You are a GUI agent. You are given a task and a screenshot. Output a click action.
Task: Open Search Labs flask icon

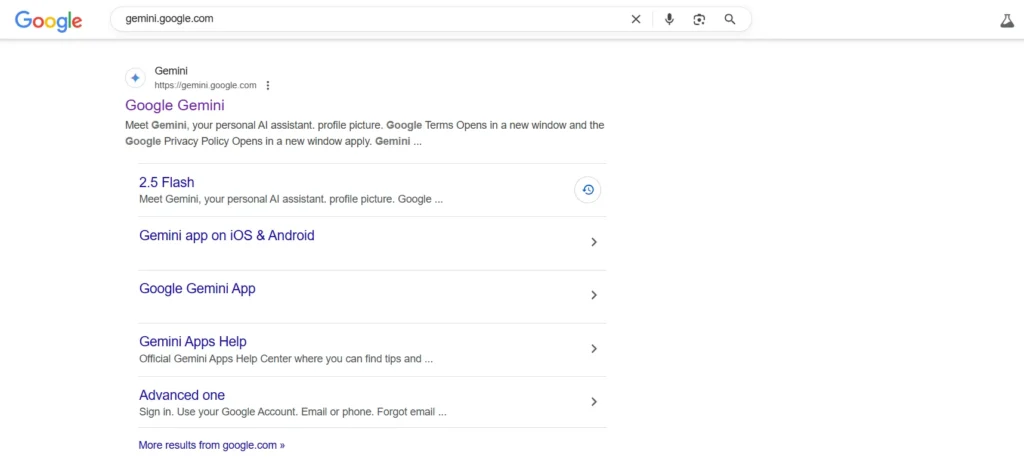point(1006,20)
